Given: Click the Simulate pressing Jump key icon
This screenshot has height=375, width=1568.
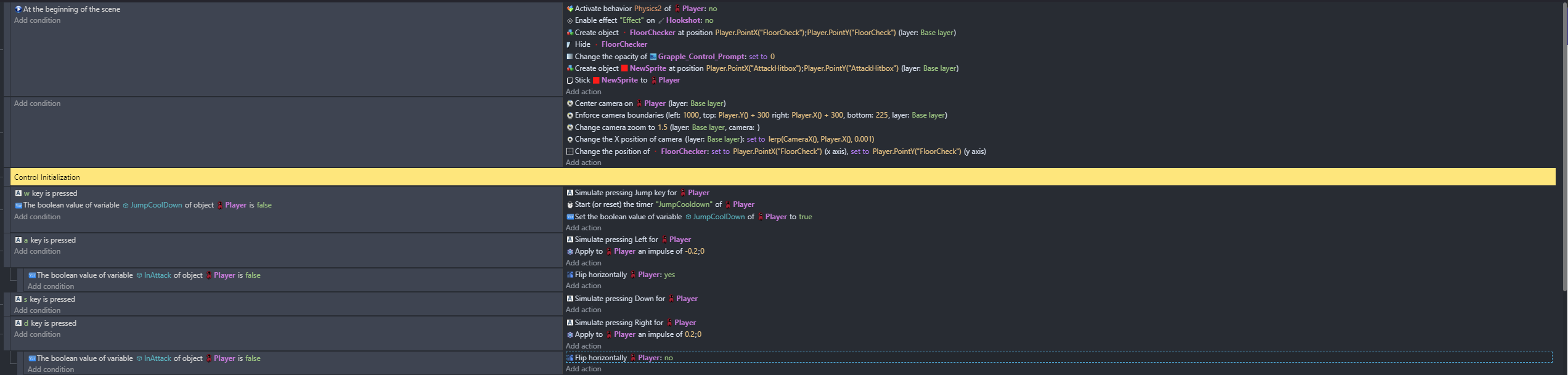Looking at the screenshot, I should click(x=570, y=193).
